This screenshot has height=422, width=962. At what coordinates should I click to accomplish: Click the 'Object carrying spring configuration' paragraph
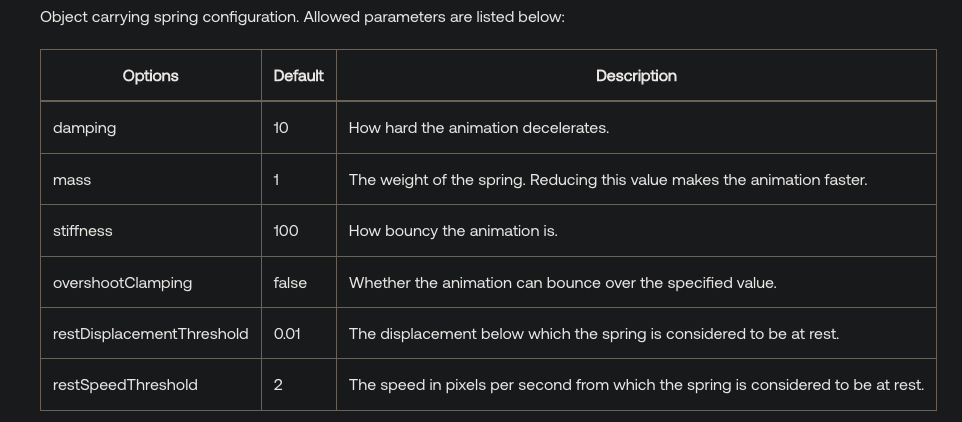tap(302, 17)
